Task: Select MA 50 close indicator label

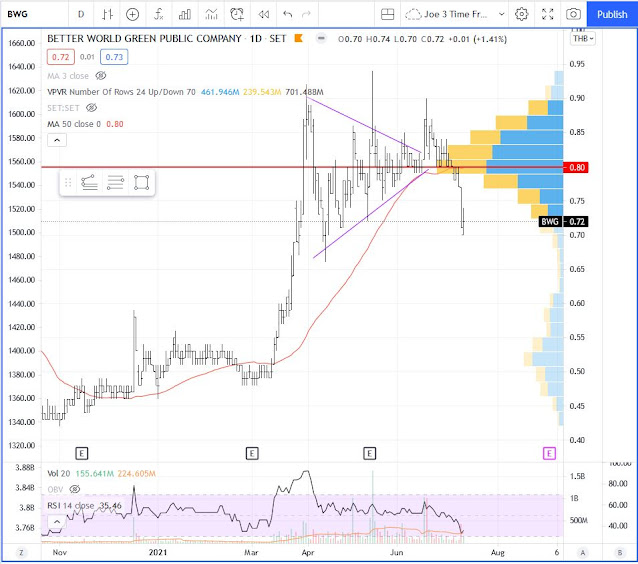Action: coord(74,124)
